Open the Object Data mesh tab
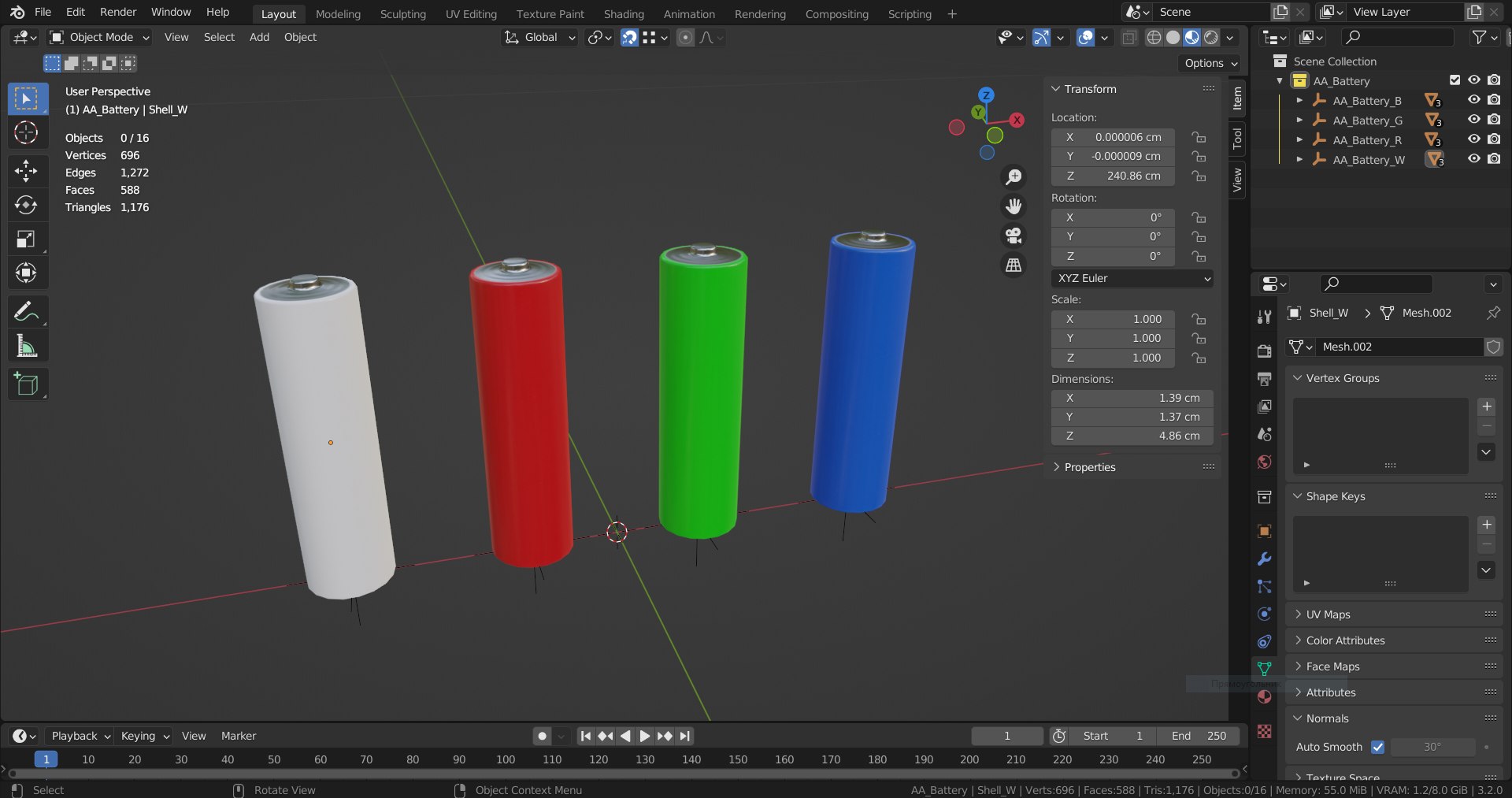 click(x=1264, y=669)
